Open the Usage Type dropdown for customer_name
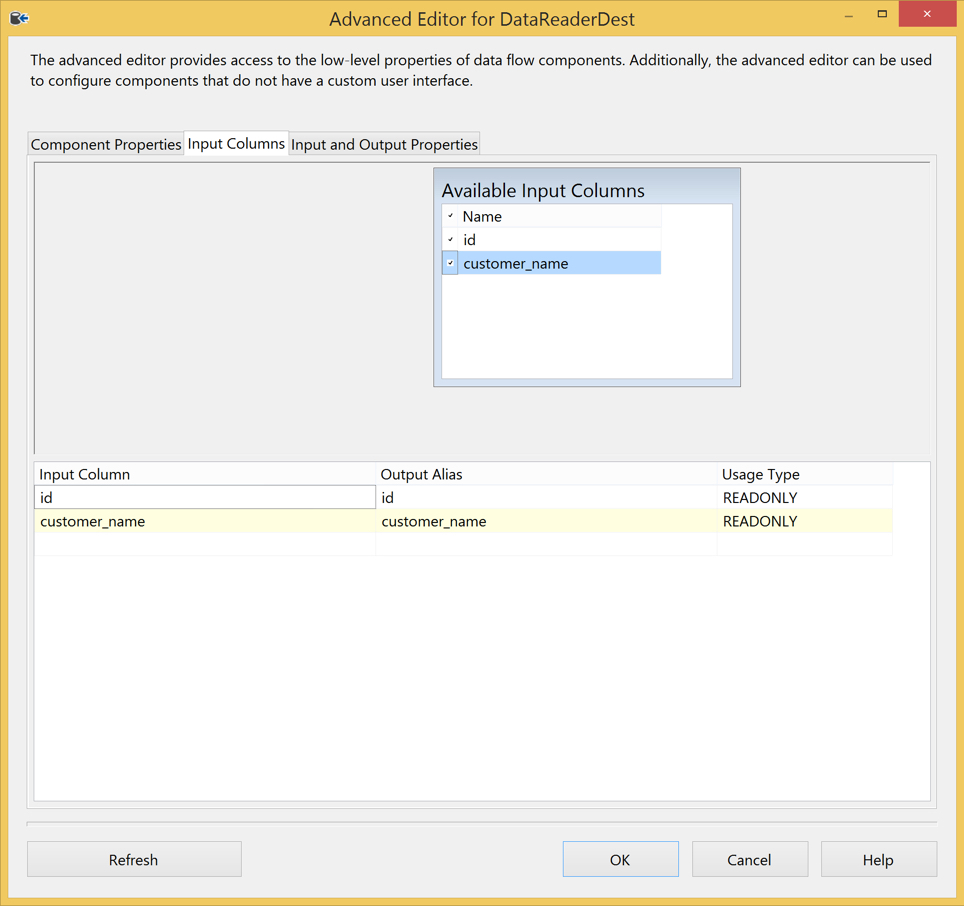This screenshot has width=964, height=906. pyautogui.click(x=800, y=521)
